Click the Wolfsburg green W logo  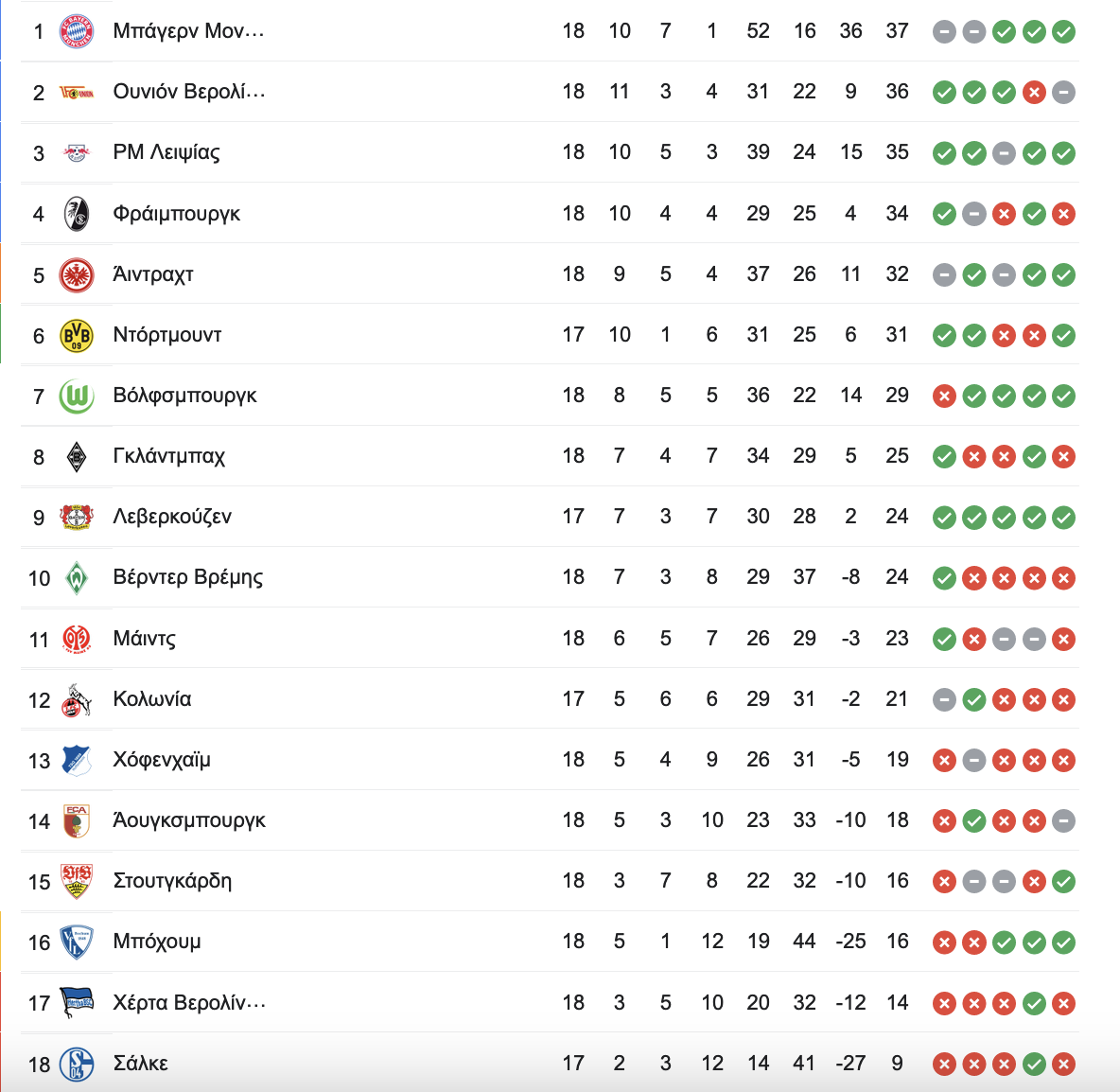click(x=77, y=396)
